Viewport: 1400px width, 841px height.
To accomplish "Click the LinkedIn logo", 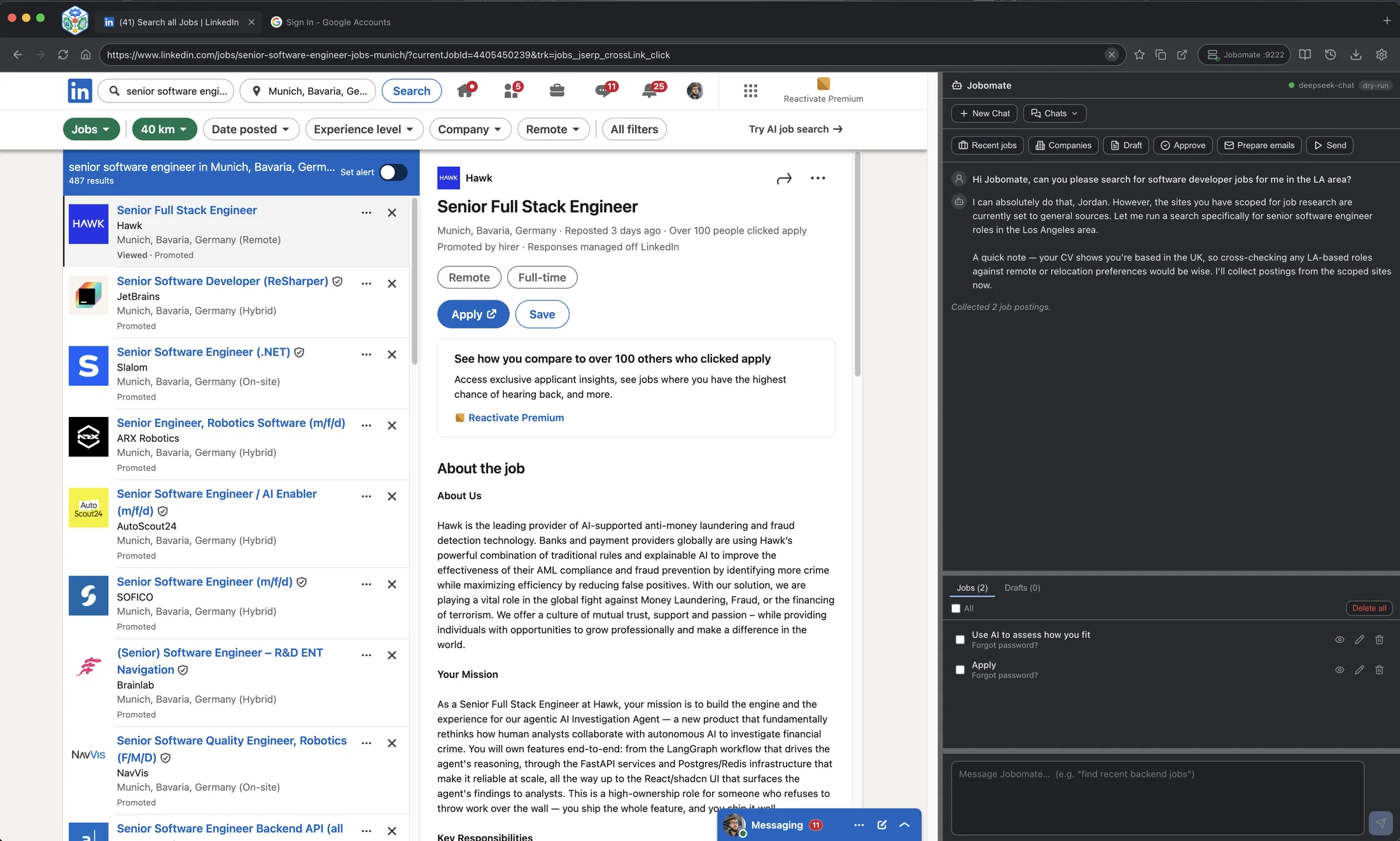I will 80,91.
